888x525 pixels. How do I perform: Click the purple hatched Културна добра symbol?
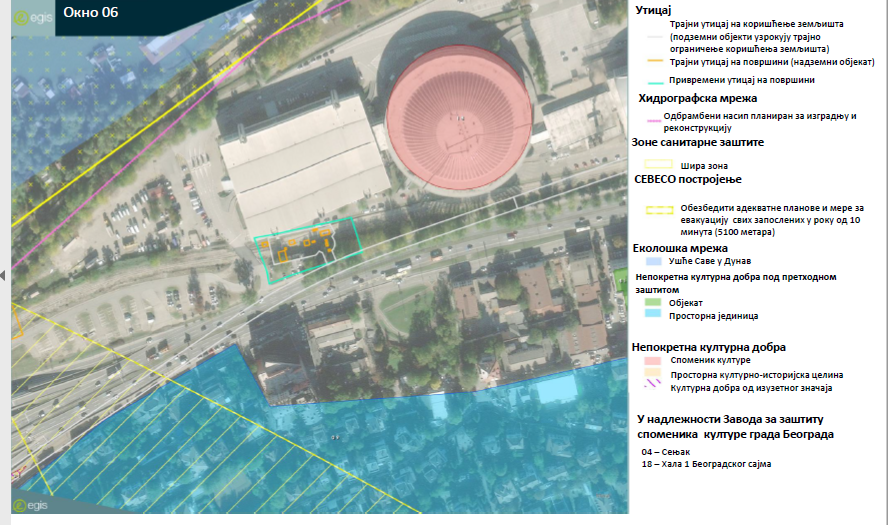pos(653,384)
